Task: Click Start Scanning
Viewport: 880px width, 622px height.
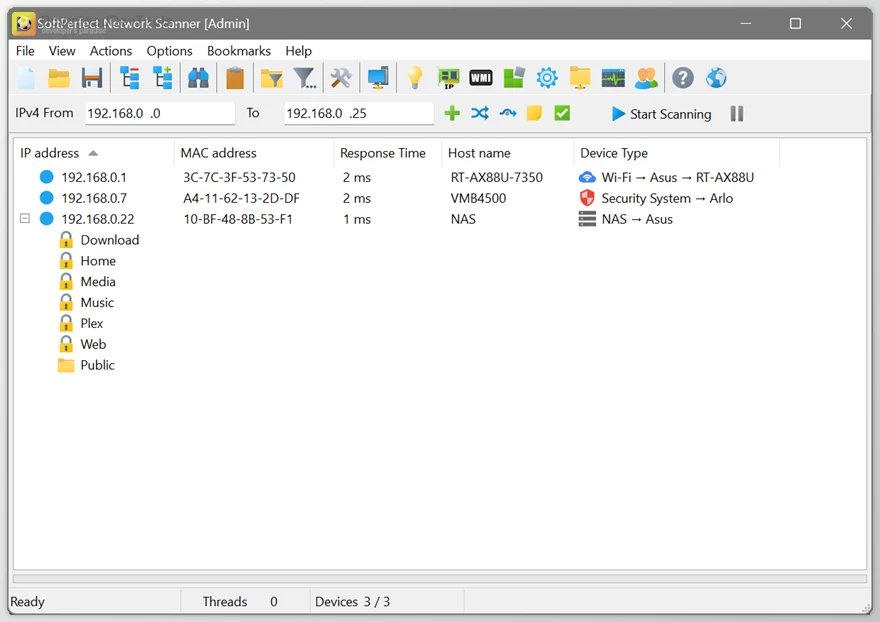Action: pos(661,114)
